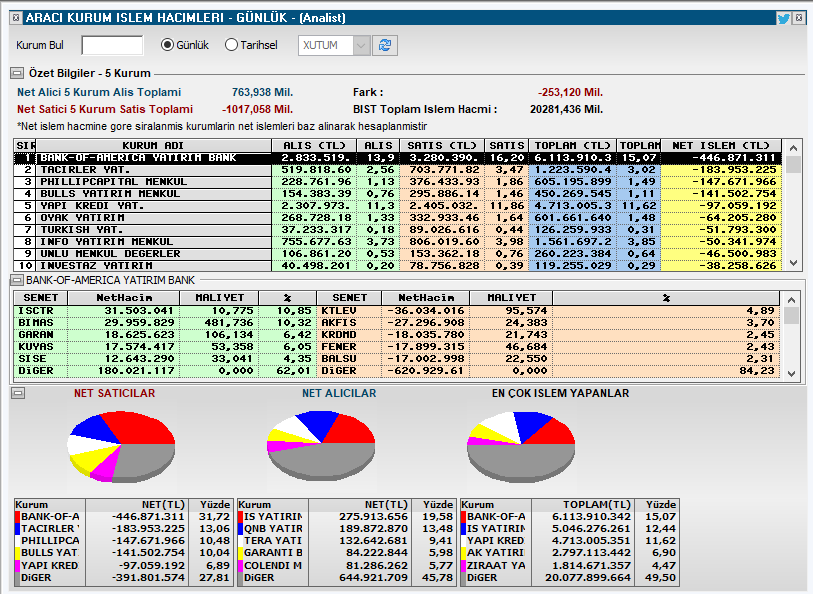Select INFO YATIRIM MENKUL row

coord(398,242)
